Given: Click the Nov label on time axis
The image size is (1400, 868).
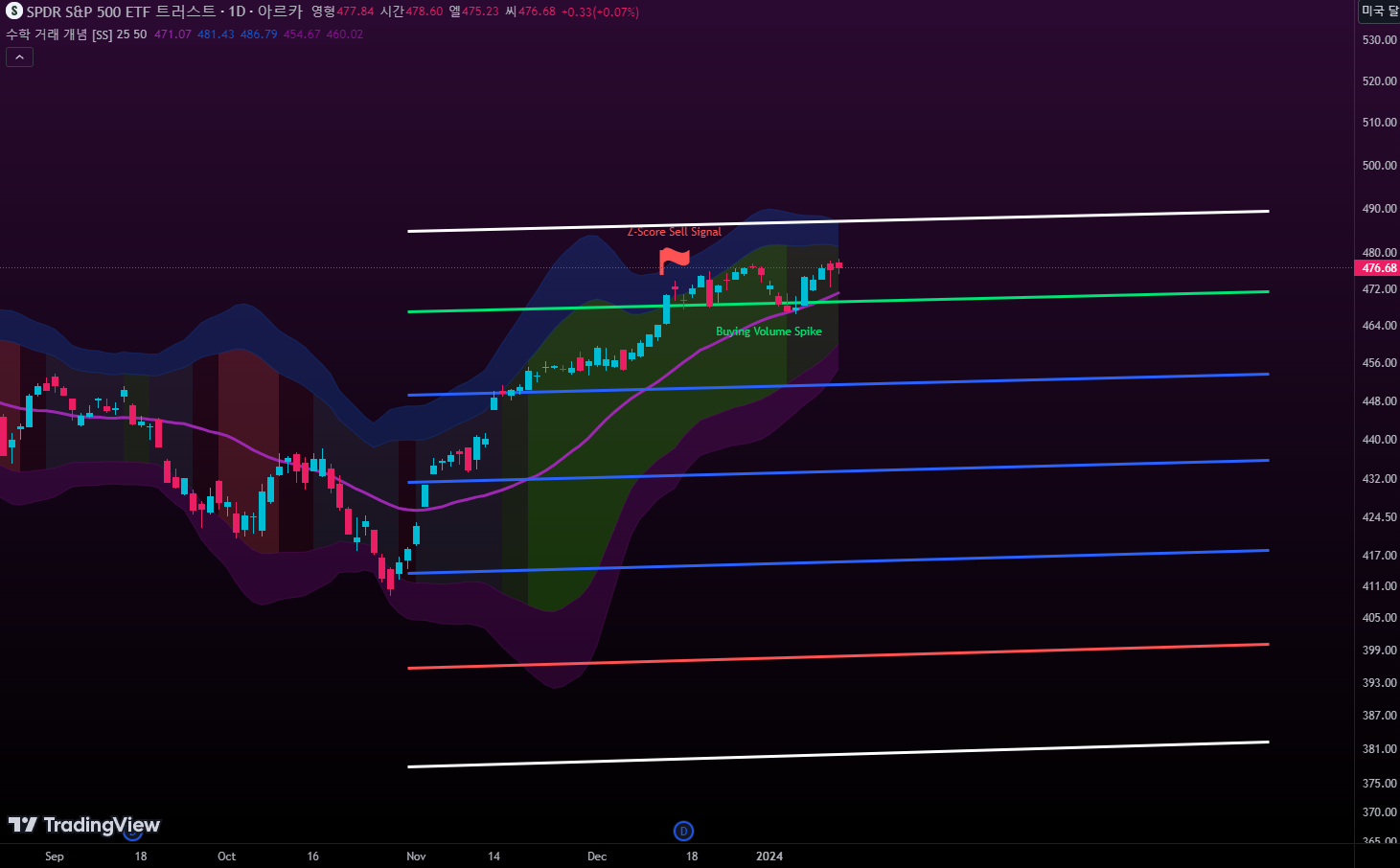Looking at the screenshot, I should [x=416, y=857].
